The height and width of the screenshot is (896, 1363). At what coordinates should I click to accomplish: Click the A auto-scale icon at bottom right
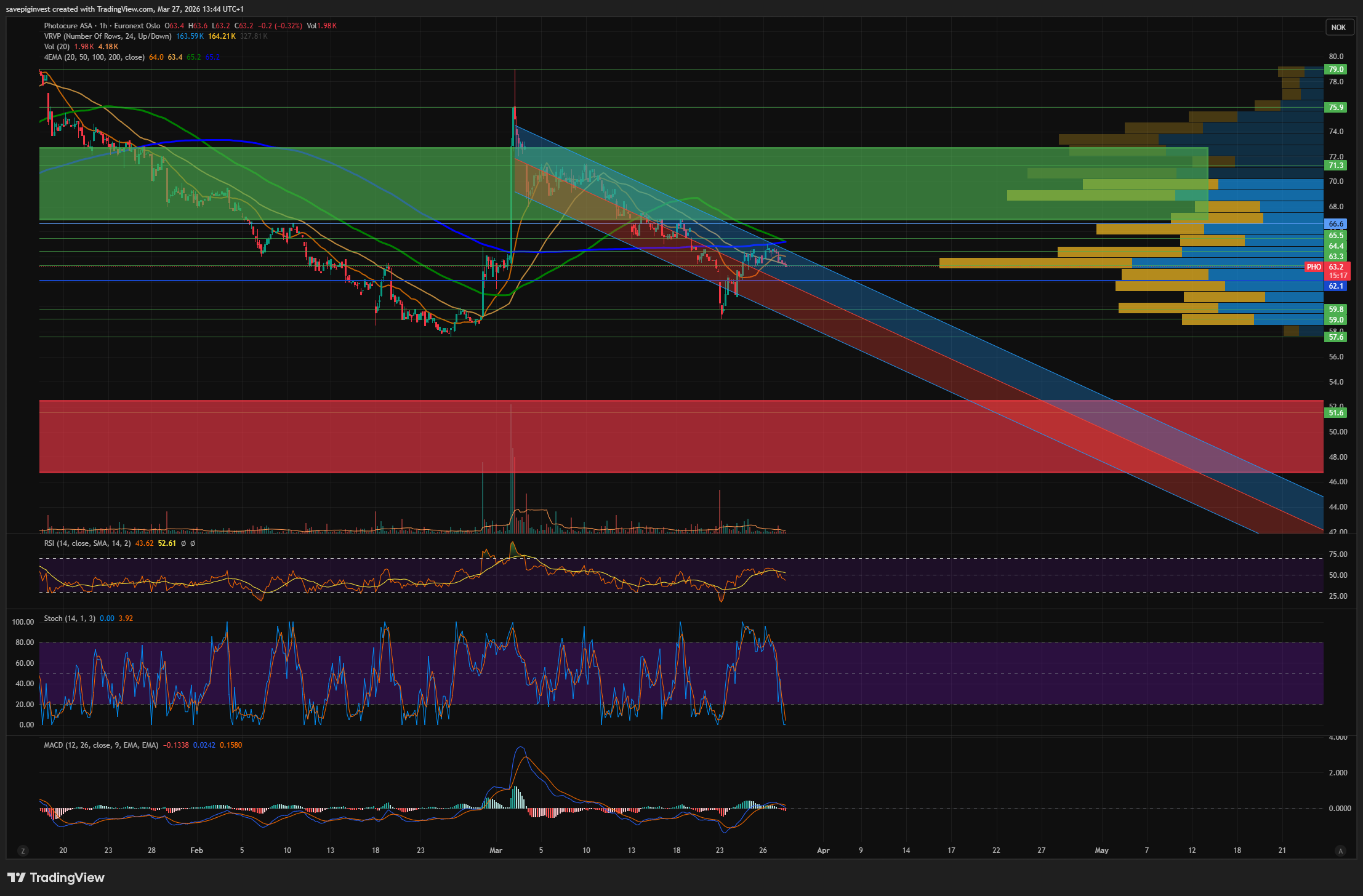(x=1340, y=850)
